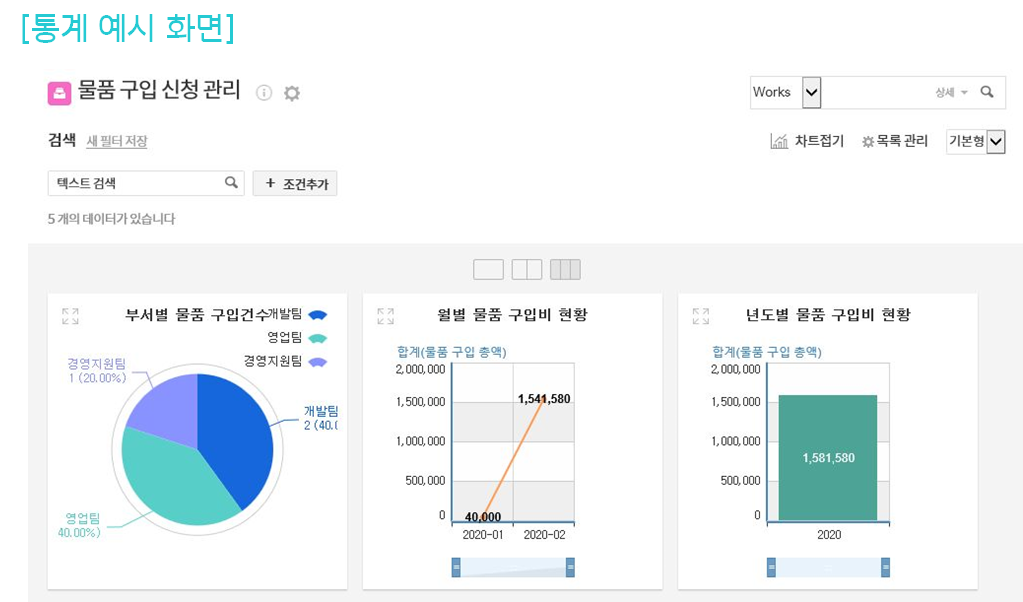
Task: Open the 기본형 view type dropdown
Action: click(x=995, y=142)
